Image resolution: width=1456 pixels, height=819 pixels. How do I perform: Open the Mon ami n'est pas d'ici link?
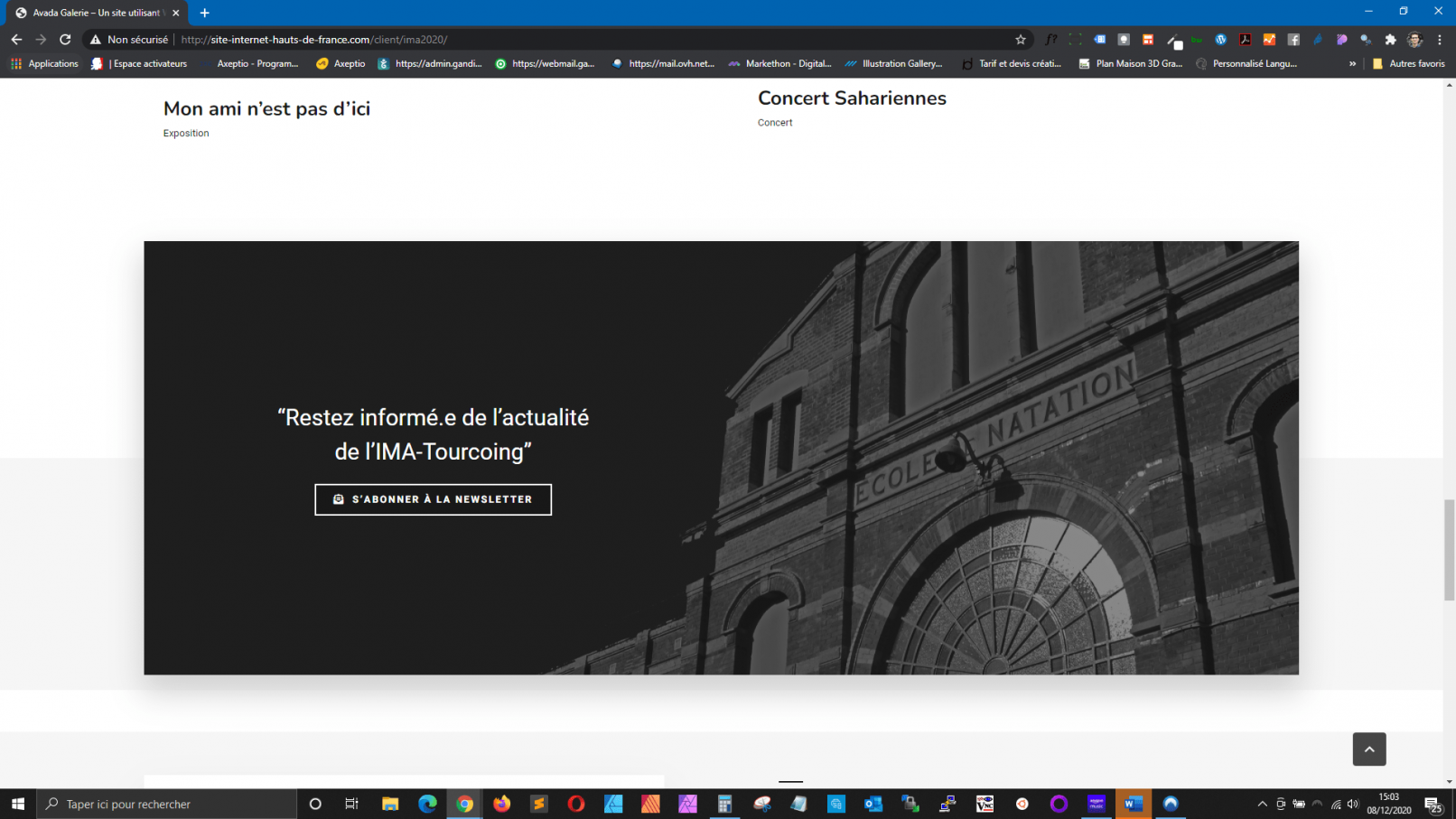click(x=266, y=109)
